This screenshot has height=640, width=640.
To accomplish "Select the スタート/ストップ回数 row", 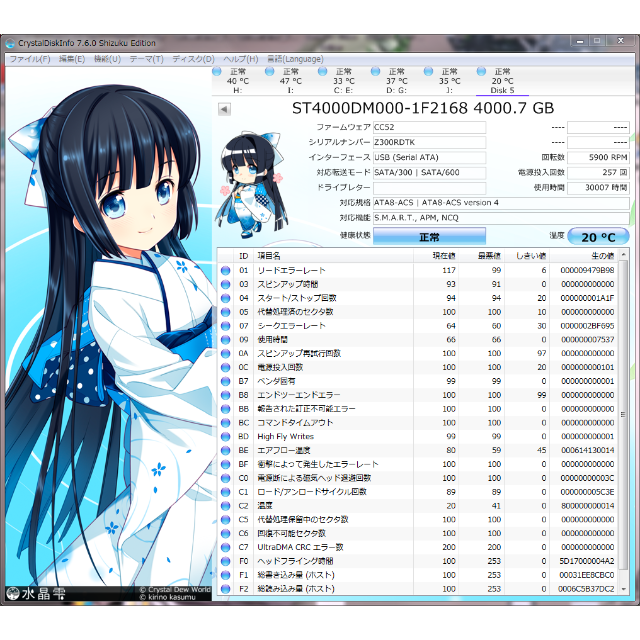I will click(x=418, y=298).
